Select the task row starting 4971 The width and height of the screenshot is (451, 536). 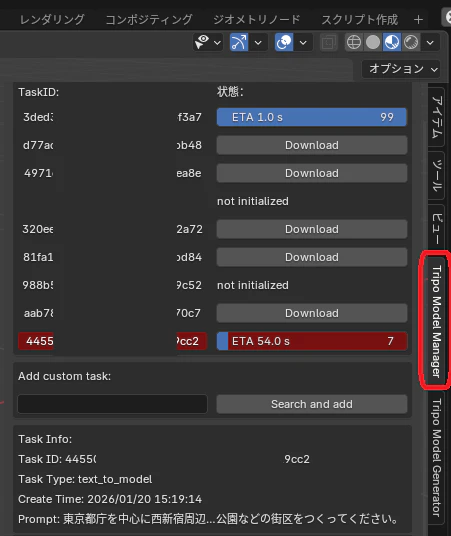(x=112, y=173)
